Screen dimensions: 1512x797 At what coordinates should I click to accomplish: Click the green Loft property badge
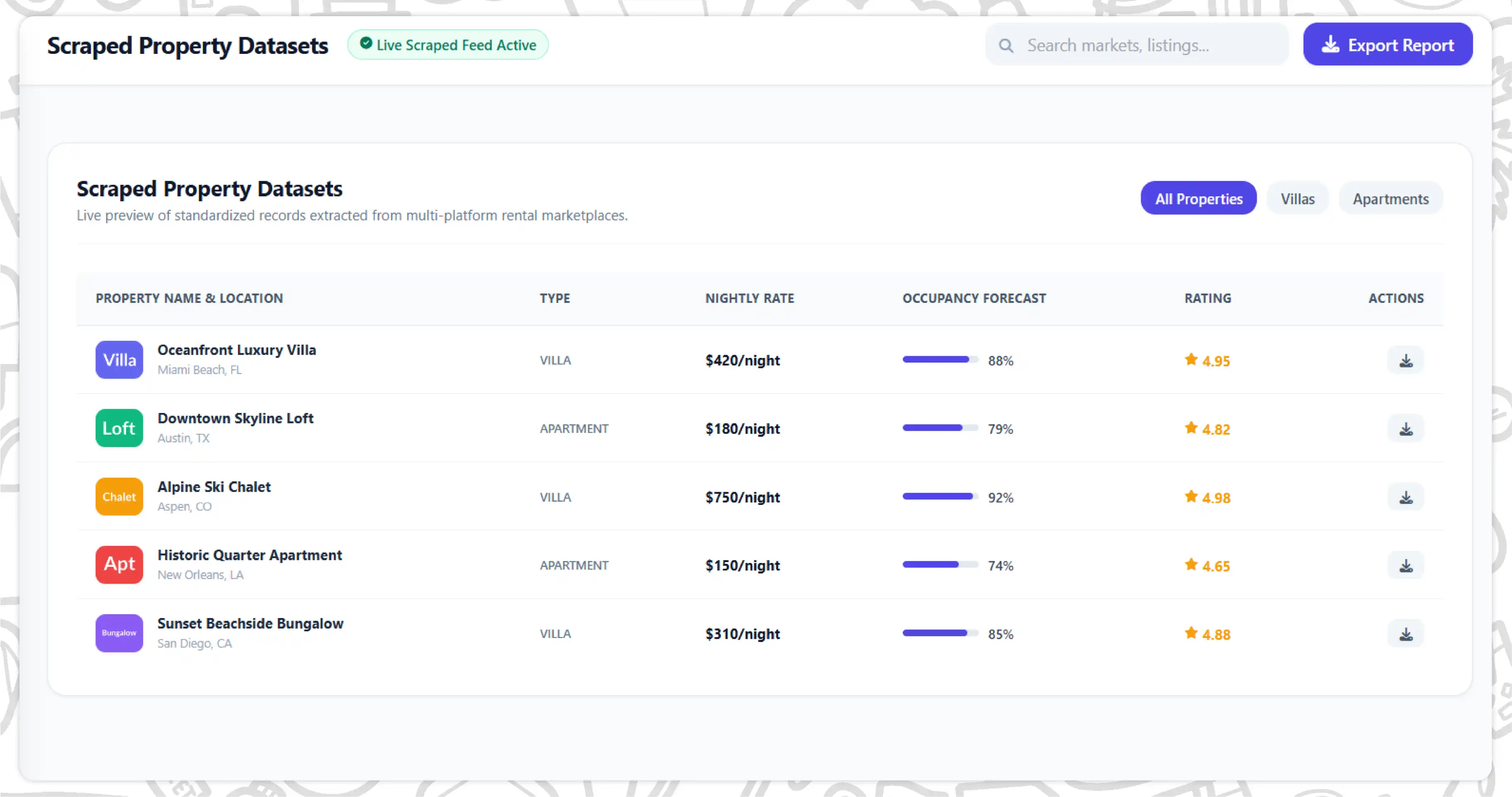pos(119,428)
